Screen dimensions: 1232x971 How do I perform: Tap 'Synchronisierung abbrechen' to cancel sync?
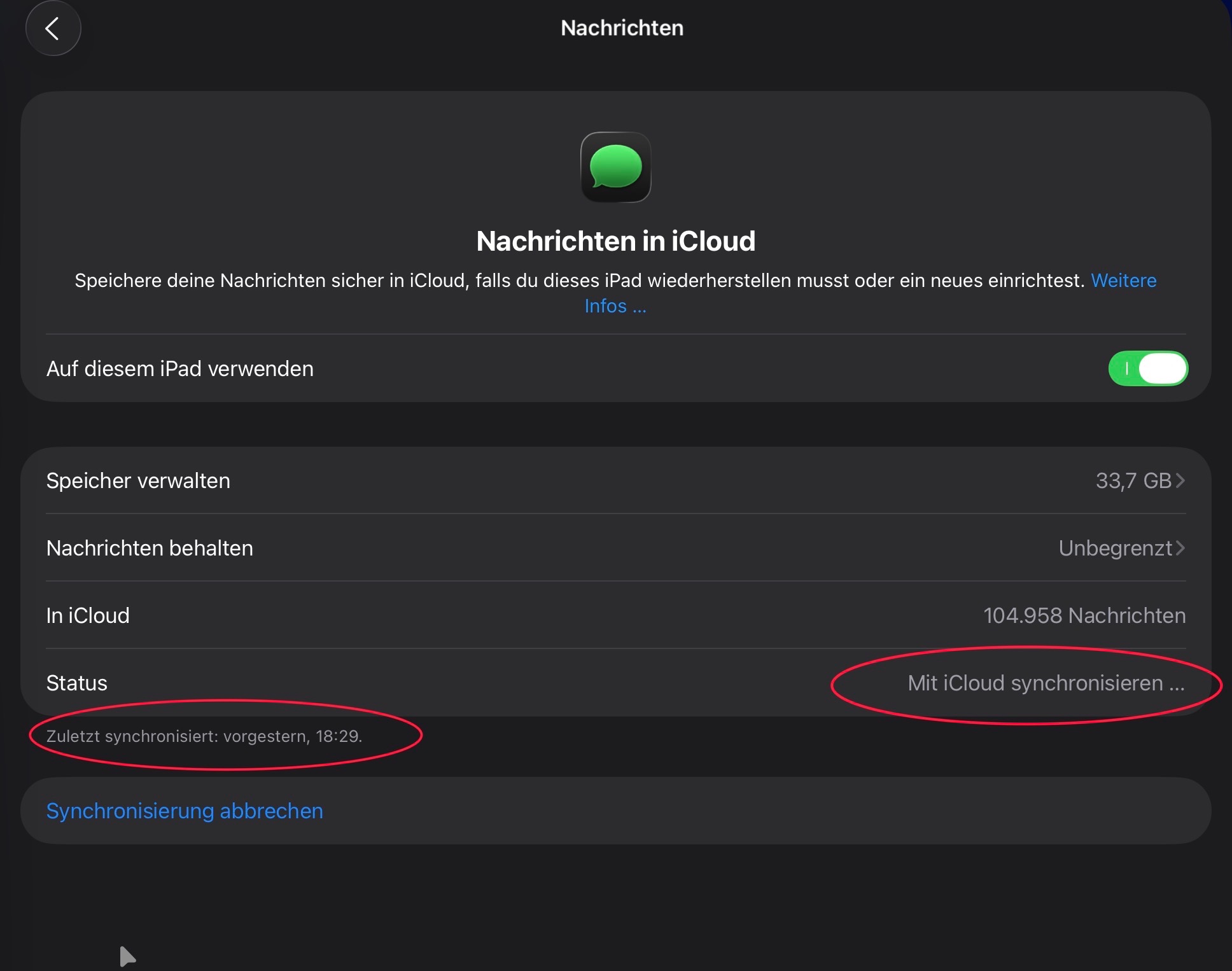[x=185, y=811]
